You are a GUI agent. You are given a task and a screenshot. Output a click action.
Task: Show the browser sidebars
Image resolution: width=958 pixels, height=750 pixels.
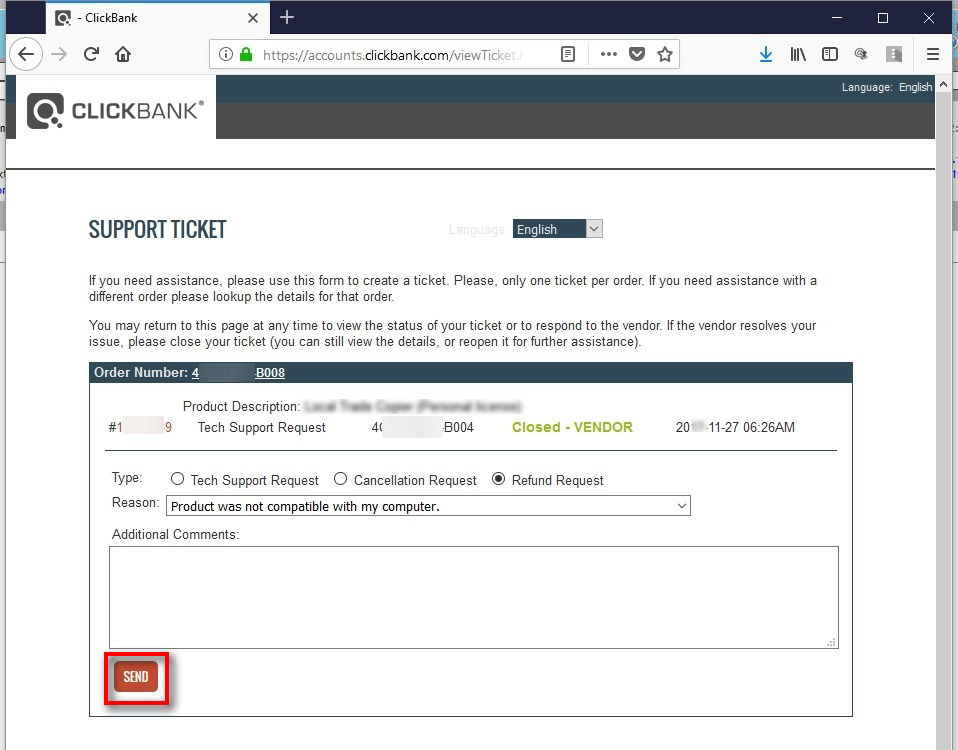[x=830, y=54]
